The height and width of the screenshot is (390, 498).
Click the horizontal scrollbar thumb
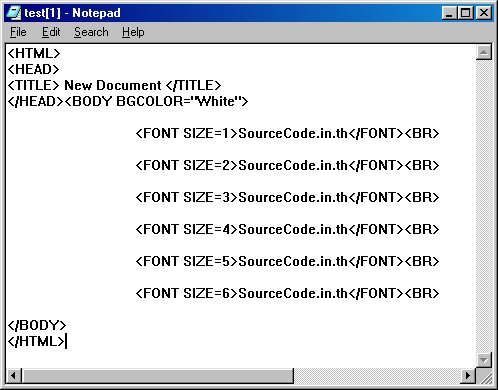tap(158, 376)
